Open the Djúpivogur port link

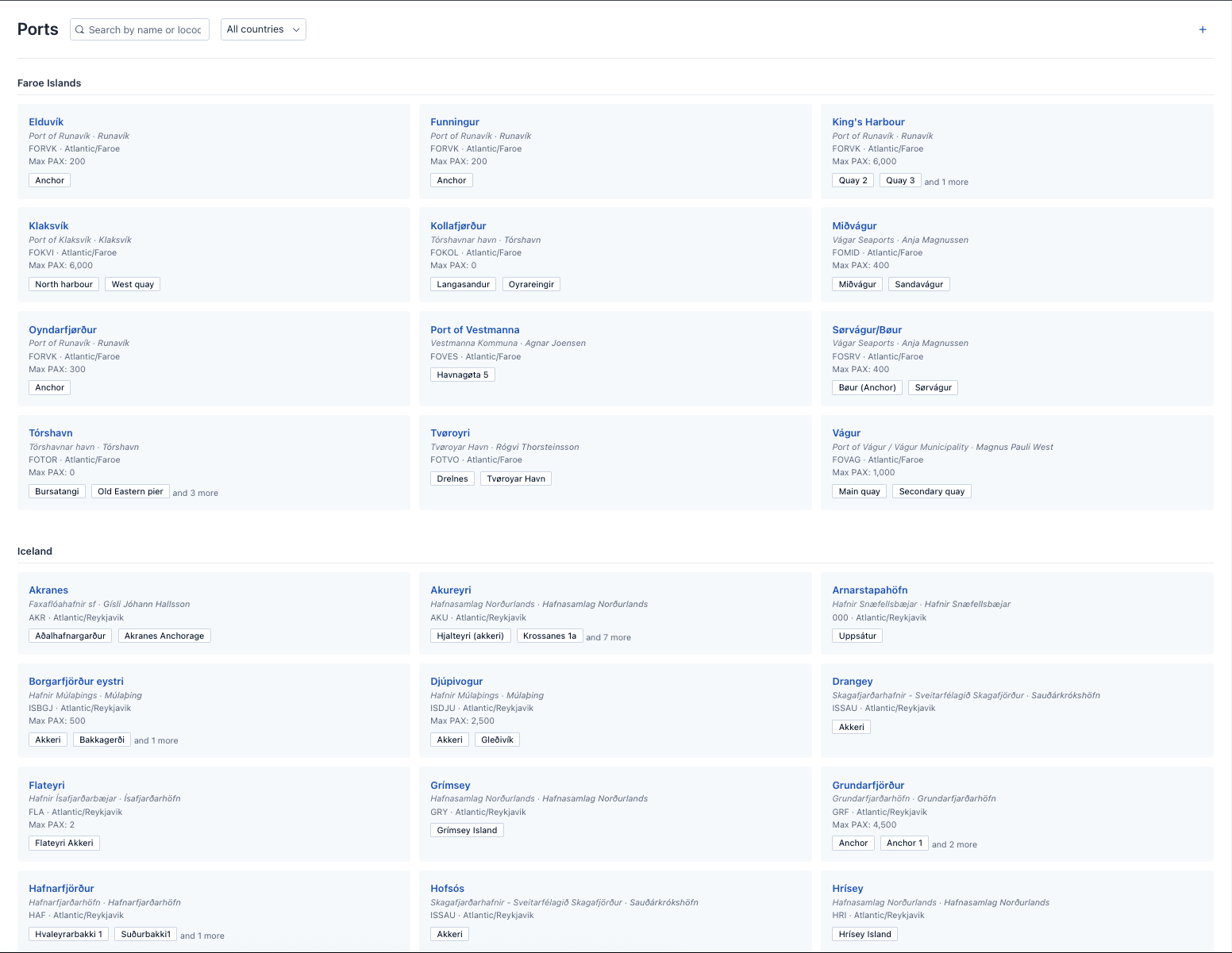456,682
